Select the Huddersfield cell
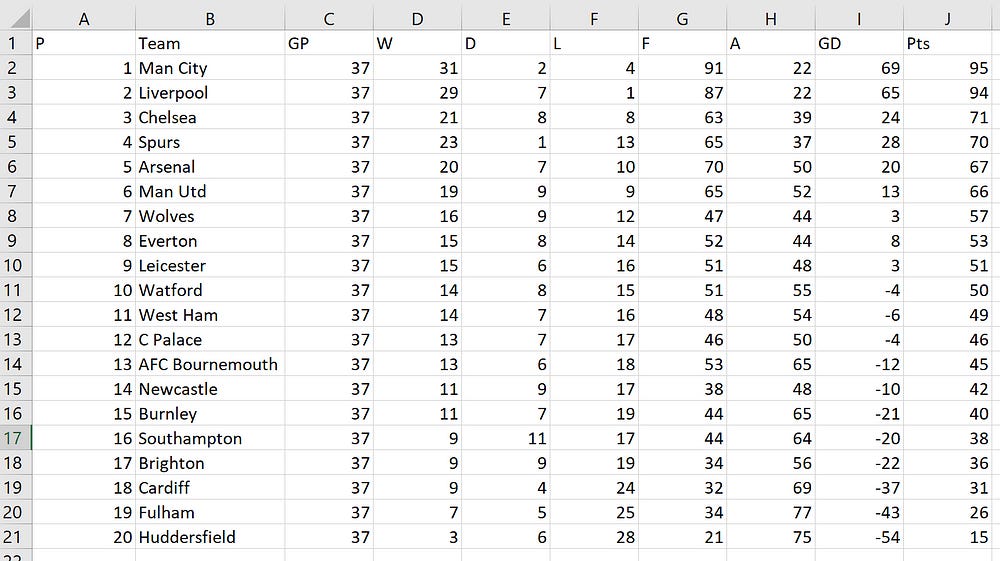This screenshot has width=1000, height=561. (210, 537)
